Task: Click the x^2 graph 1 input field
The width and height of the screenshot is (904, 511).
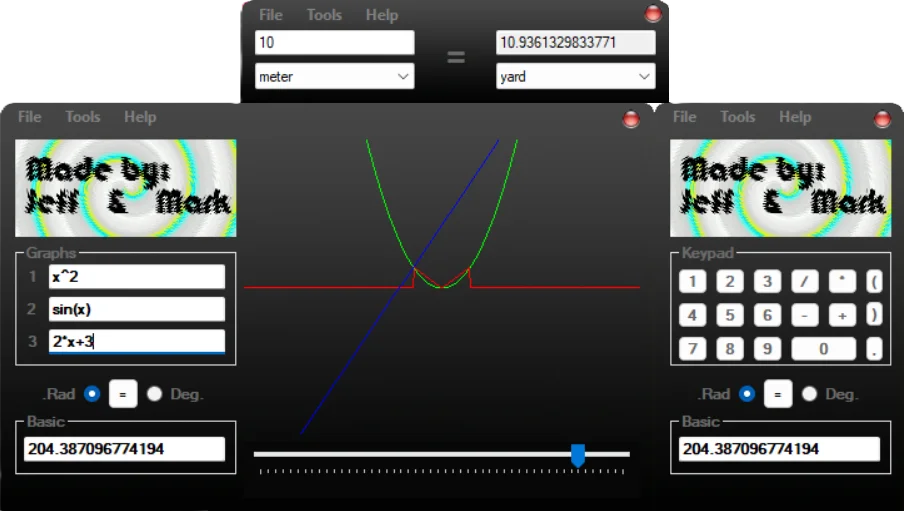Action: (136, 277)
